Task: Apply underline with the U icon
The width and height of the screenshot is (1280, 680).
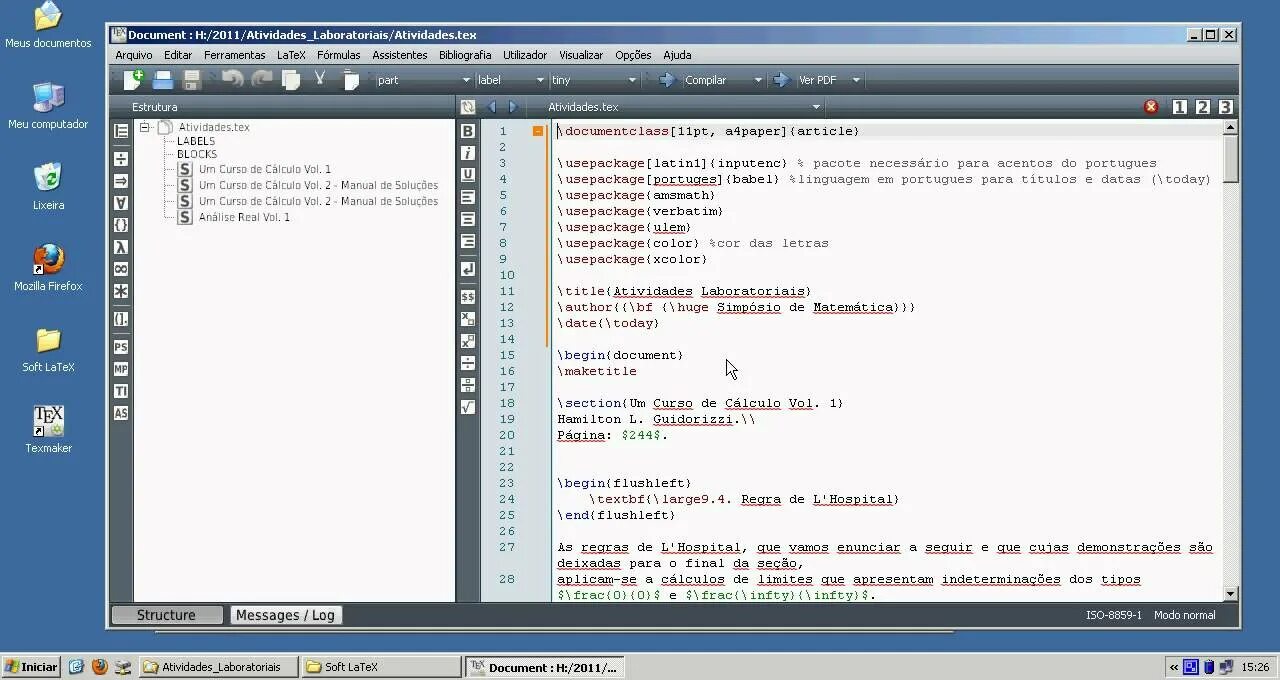Action: [467, 175]
